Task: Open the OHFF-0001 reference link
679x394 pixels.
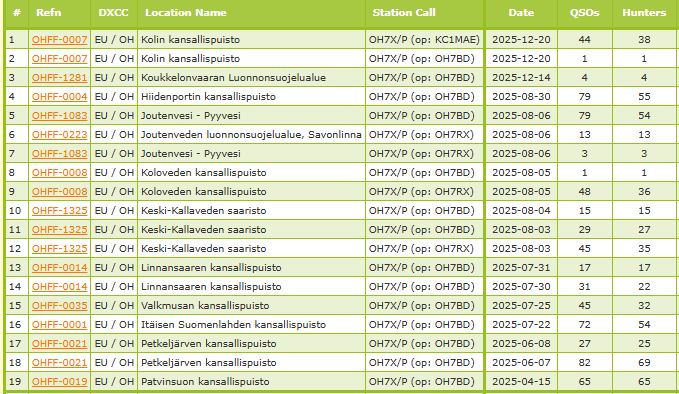Action: [60, 325]
